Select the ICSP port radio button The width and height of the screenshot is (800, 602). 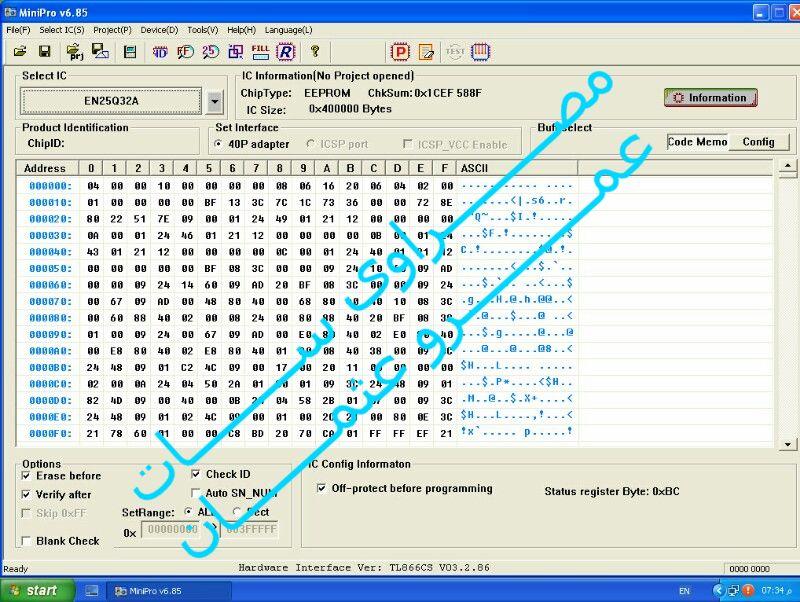310,144
